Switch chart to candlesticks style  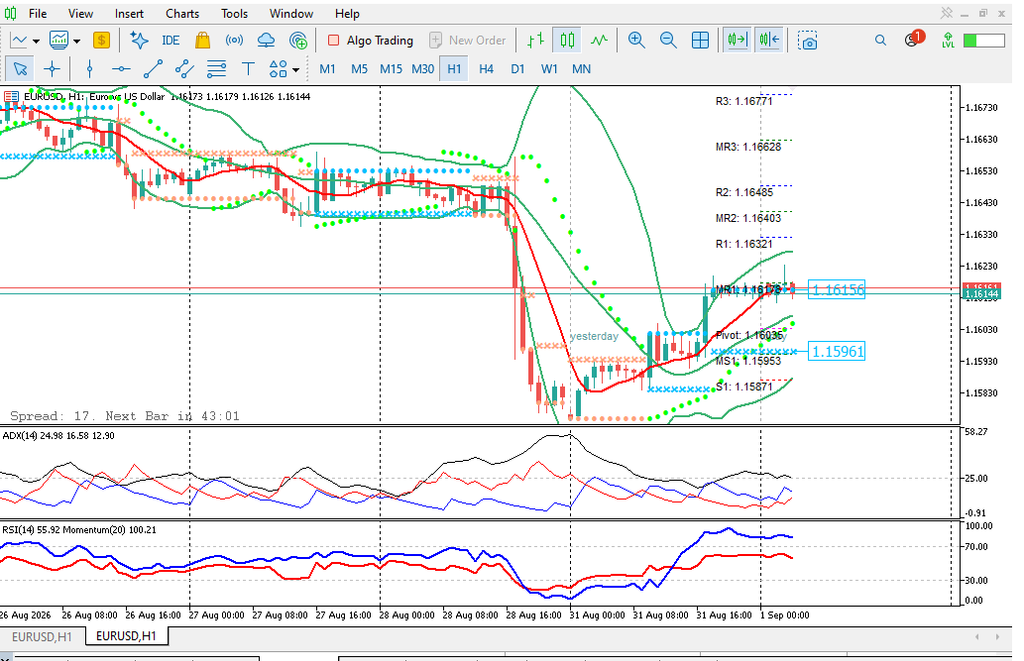(x=567, y=40)
